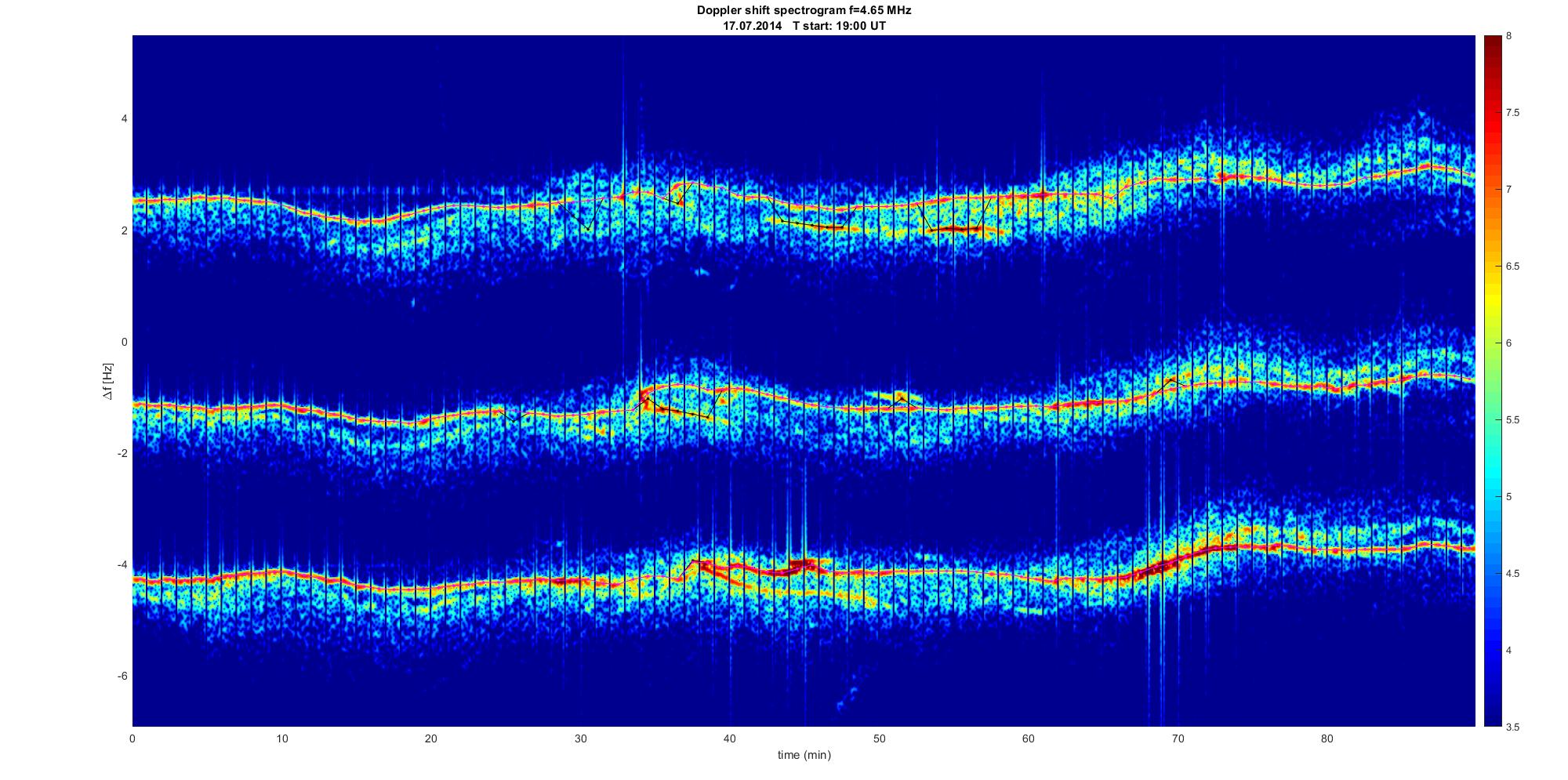Image resolution: width=1568 pixels, height=780 pixels.
Task: Click the colorbar tick label '3.5'
Action: point(1513,727)
